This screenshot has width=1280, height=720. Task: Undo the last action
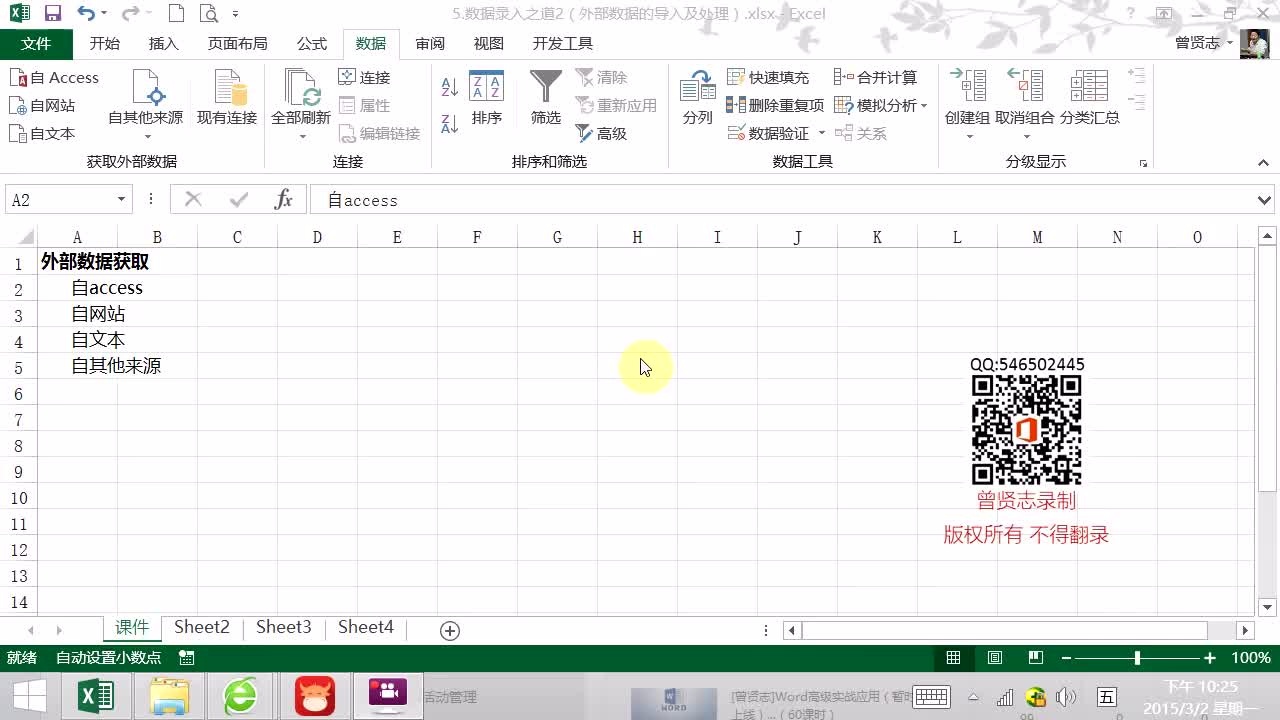(x=86, y=14)
